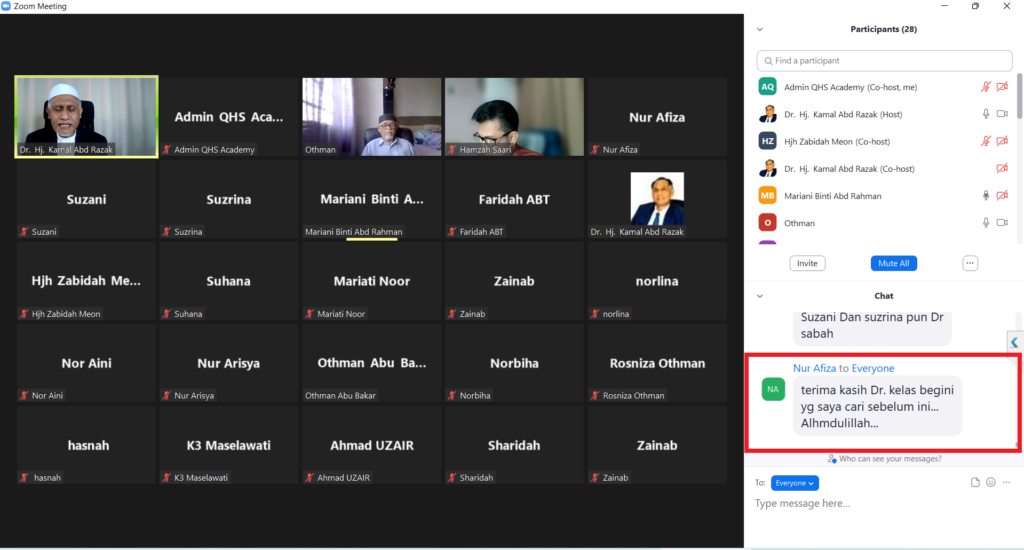
Task: Select Kamal Abd Razak profile photo tile
Action: (x=657, y=199)
